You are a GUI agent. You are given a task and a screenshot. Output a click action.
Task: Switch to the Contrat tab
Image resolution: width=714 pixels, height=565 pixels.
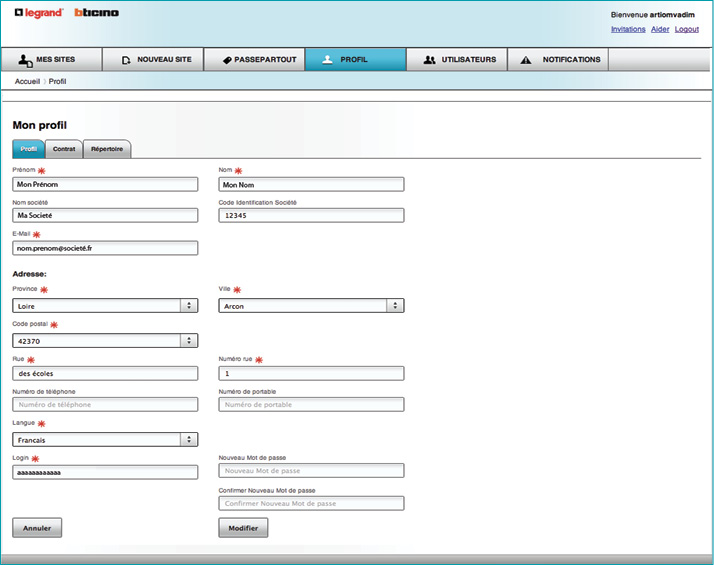click(x=64, y=149)
